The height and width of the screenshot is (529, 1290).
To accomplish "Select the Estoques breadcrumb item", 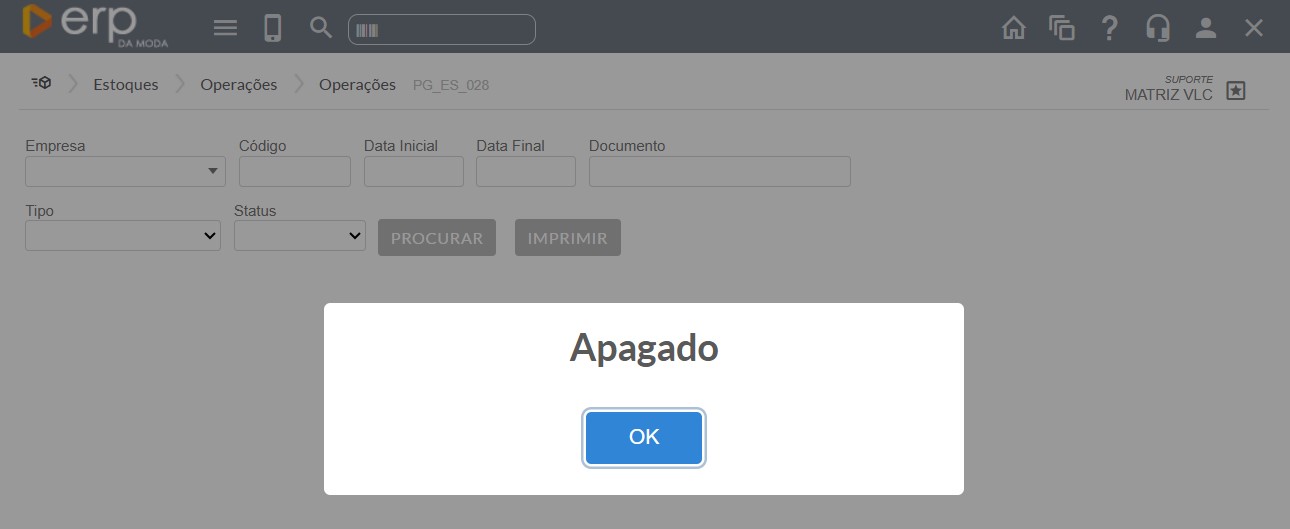I will pyautogui.click(x=126, y=85).
